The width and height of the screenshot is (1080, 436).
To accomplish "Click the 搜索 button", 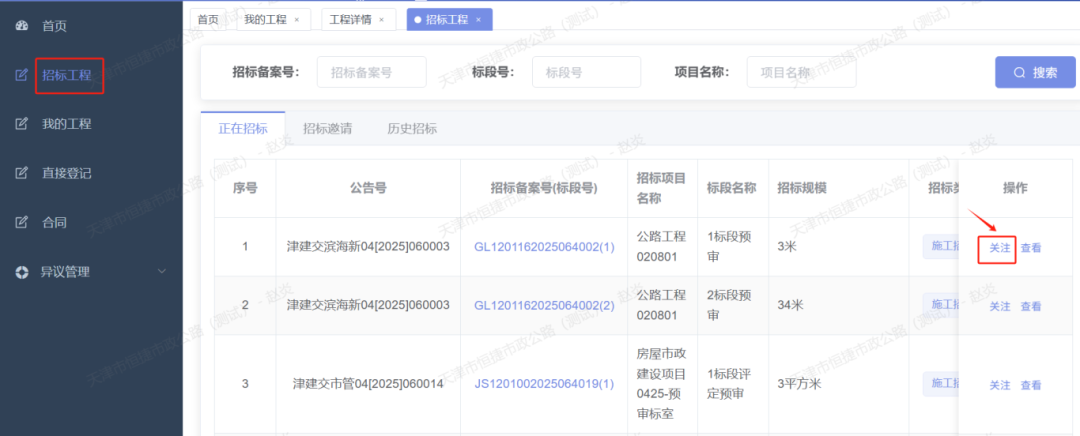I will click(1035, 72).
